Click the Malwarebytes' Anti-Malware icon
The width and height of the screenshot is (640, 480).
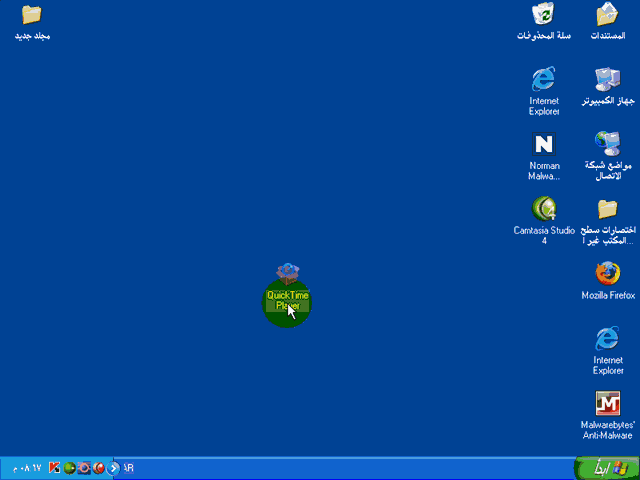608,404
